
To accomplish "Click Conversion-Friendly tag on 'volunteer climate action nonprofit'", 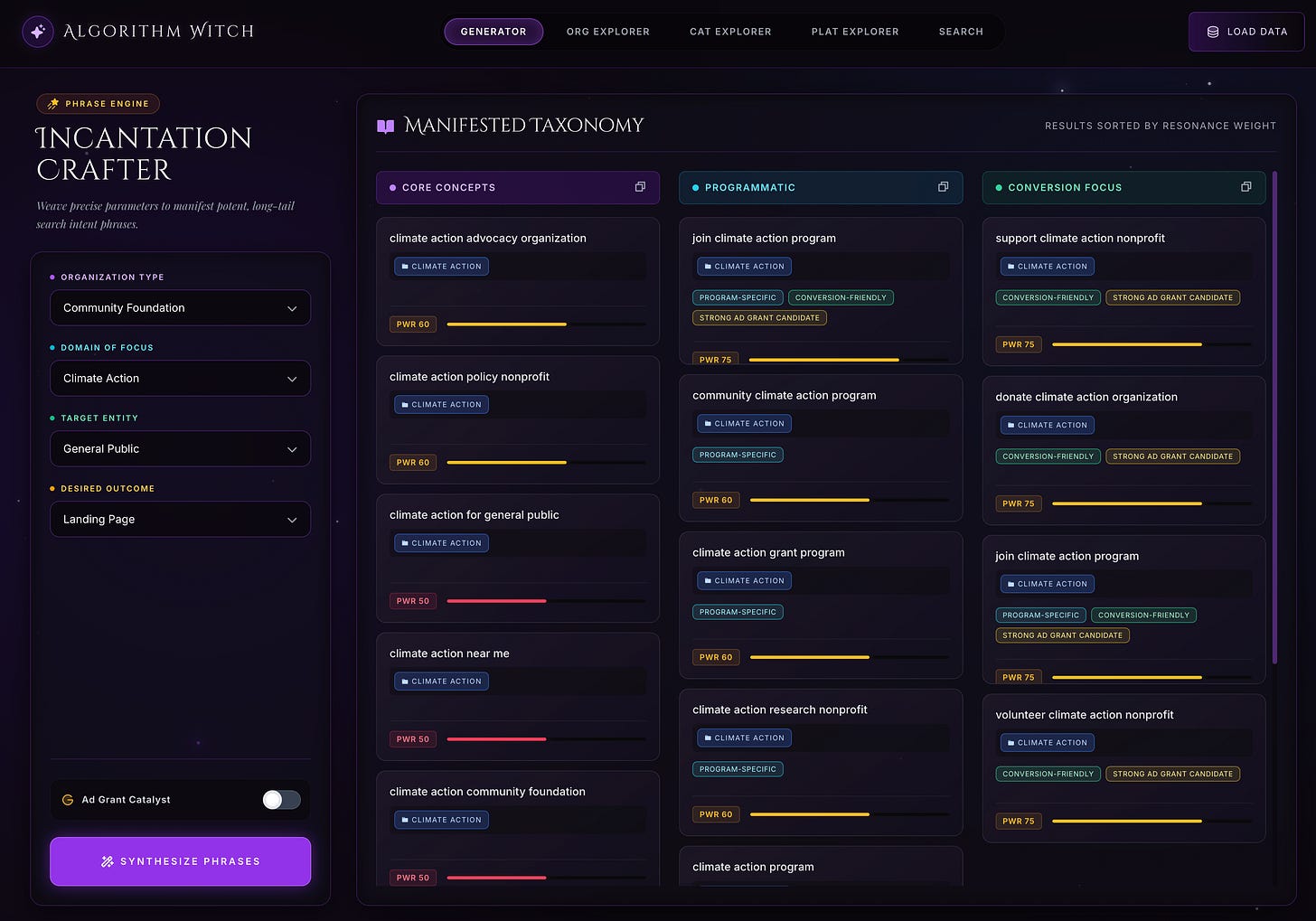I will point(1048,774).
